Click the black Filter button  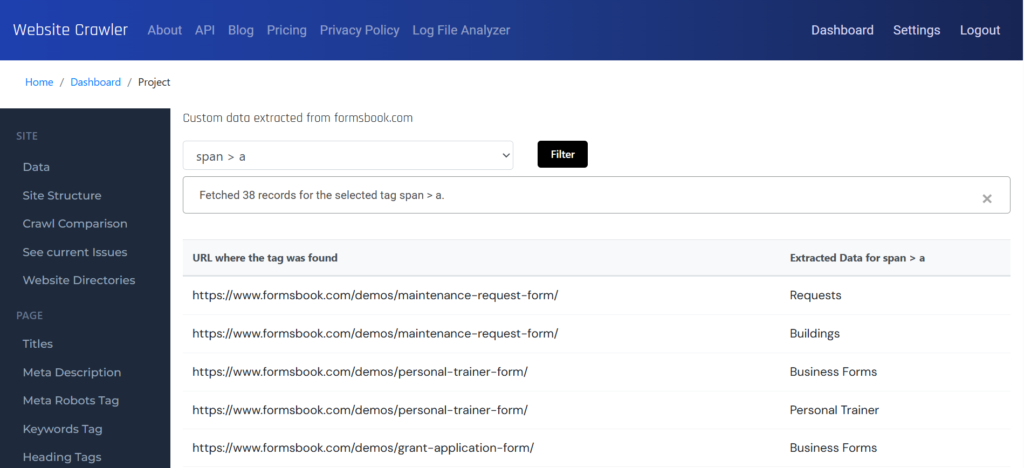click(562, 155)
